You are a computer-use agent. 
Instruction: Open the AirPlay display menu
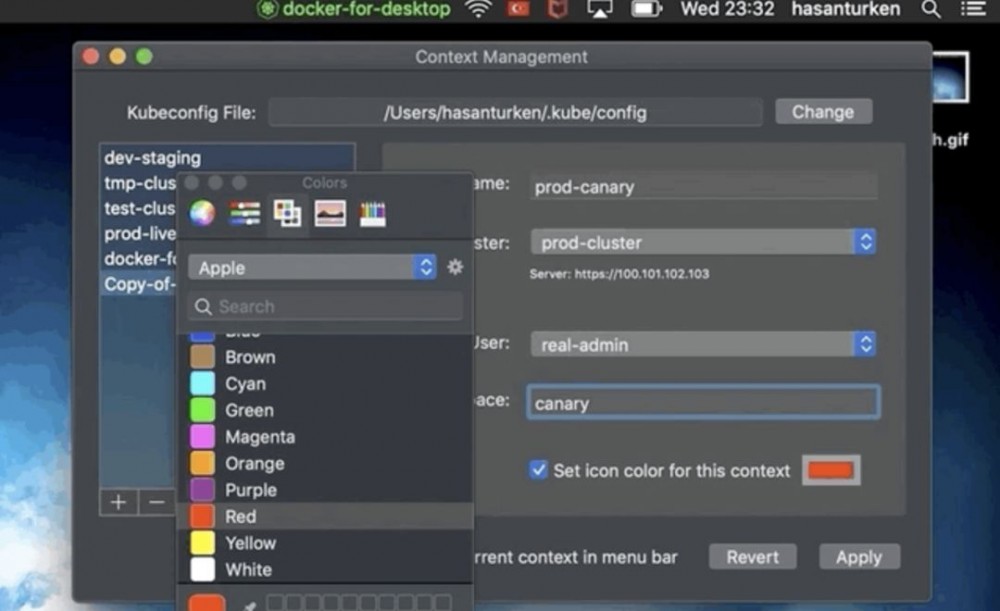pyautogui.click(x=599, y=9)
